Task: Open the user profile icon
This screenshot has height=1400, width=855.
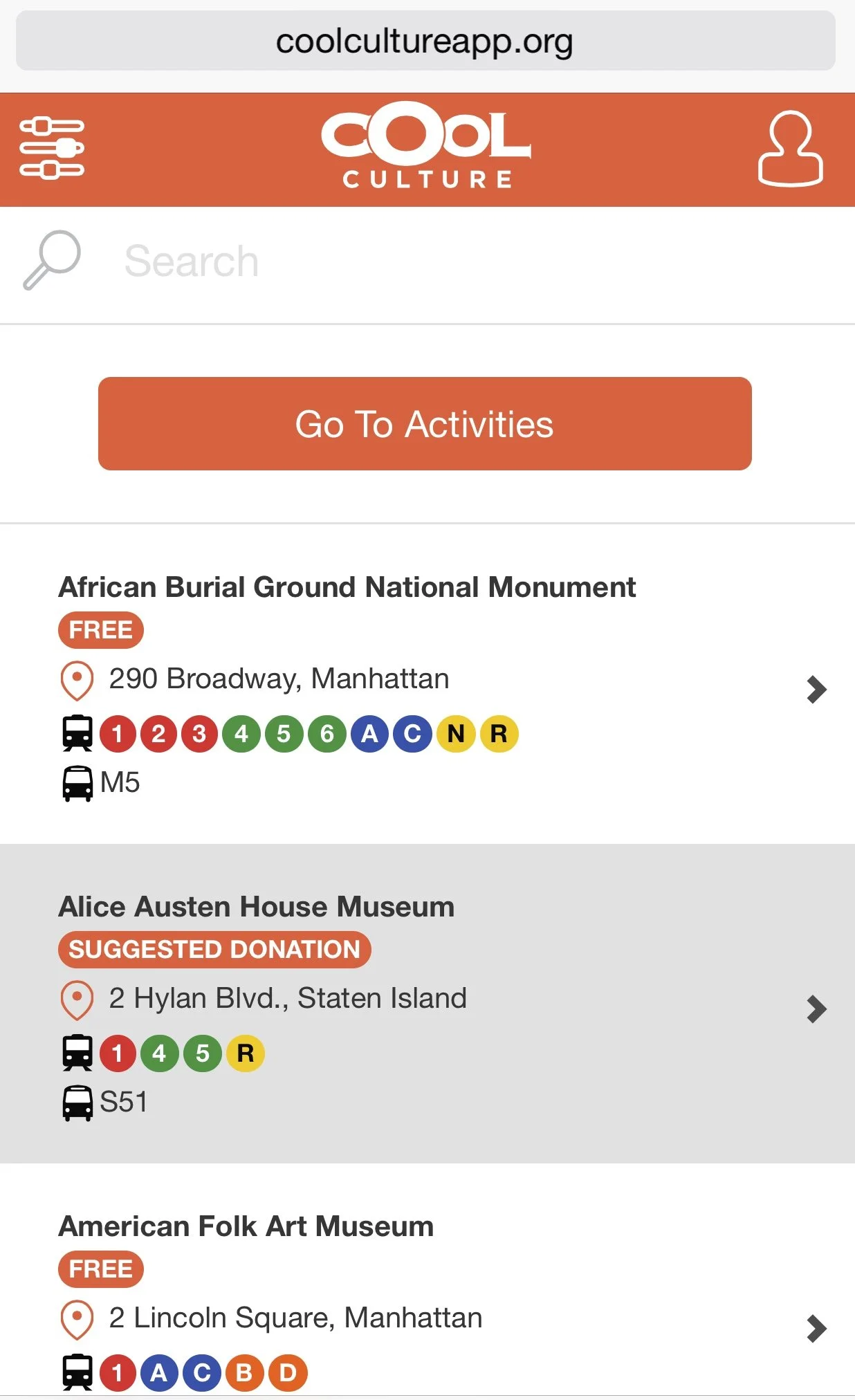Action: pos(790,148)
